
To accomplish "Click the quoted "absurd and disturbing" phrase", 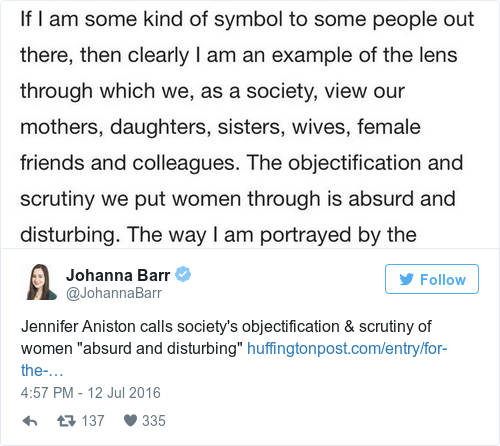I will pyautogui.click(x=160, y=349).
